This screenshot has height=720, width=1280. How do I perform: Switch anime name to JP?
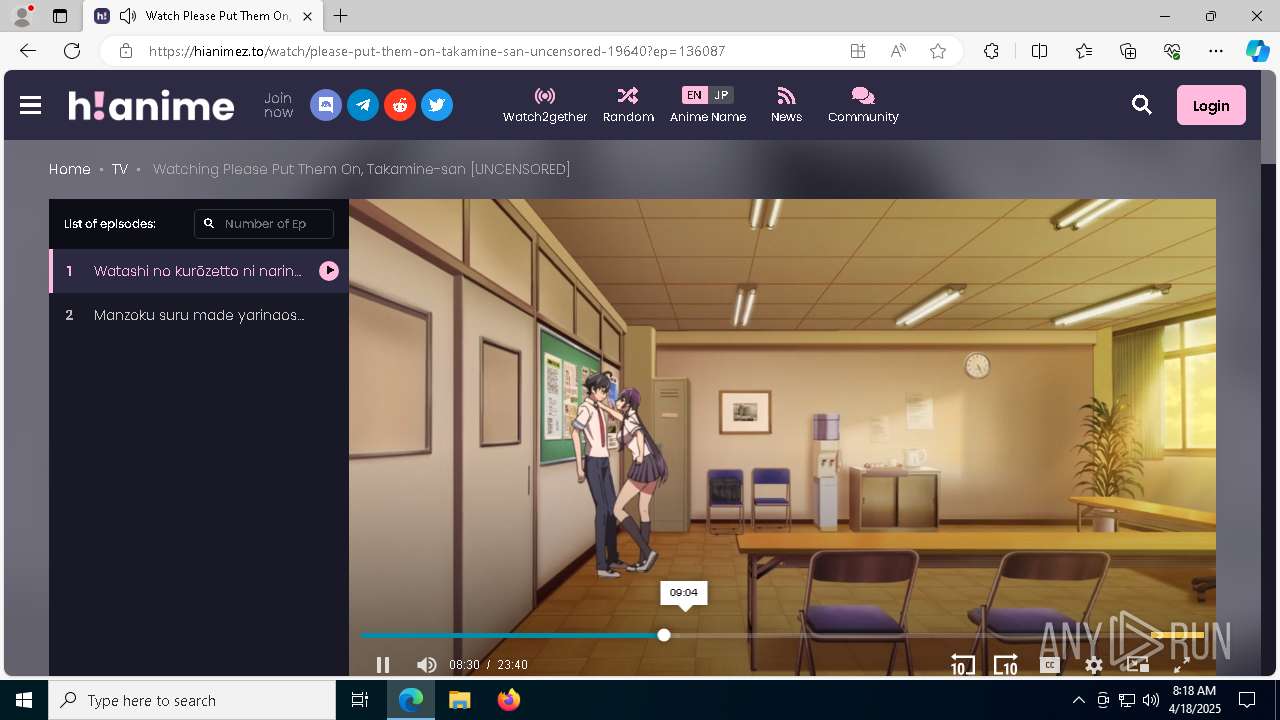pos(721,95)
